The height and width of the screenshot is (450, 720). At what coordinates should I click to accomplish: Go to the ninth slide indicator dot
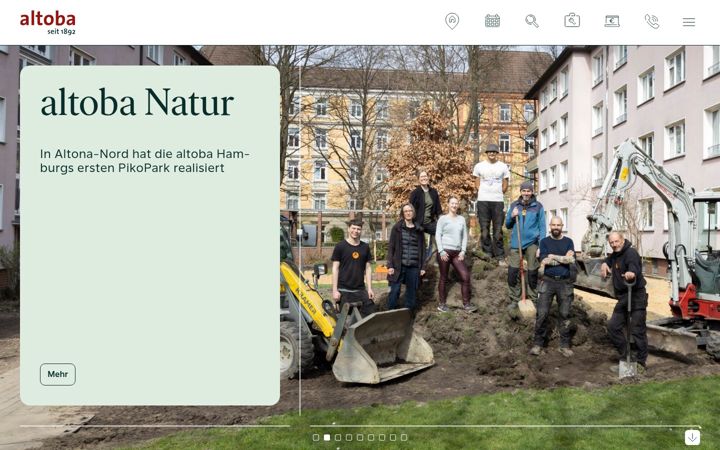coord(404,438)
